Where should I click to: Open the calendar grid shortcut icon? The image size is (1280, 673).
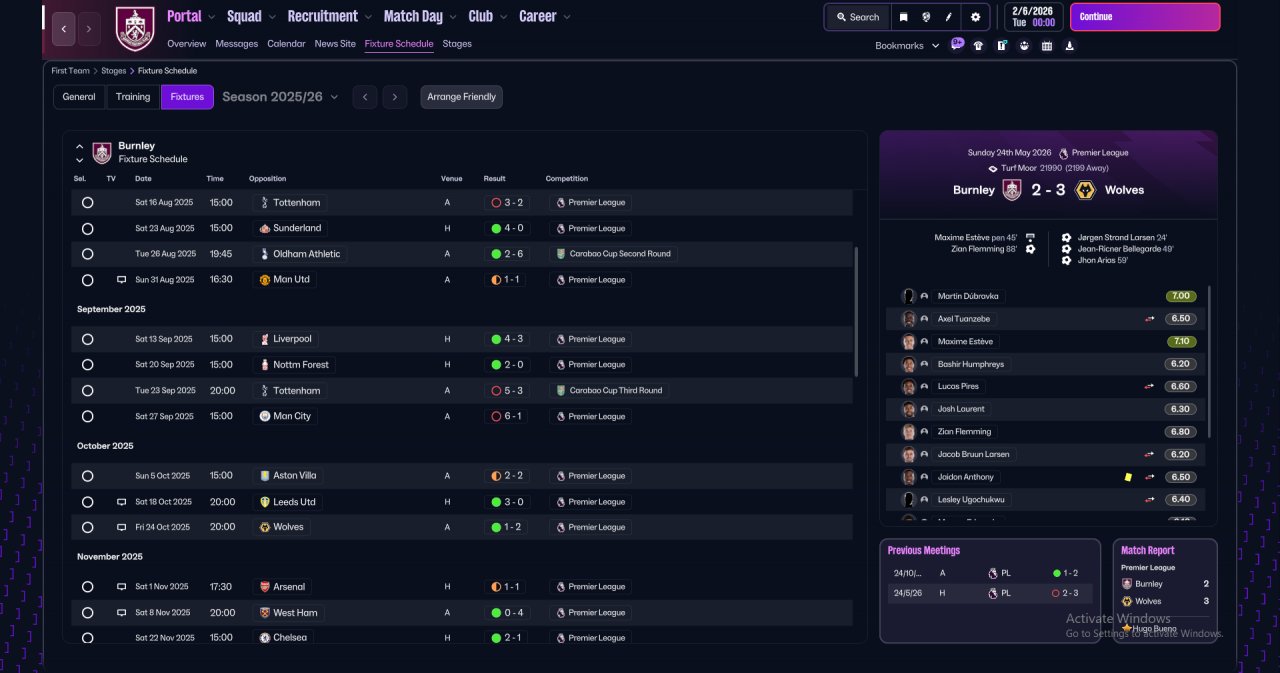pyautogui.click(x=1047, y=45)
